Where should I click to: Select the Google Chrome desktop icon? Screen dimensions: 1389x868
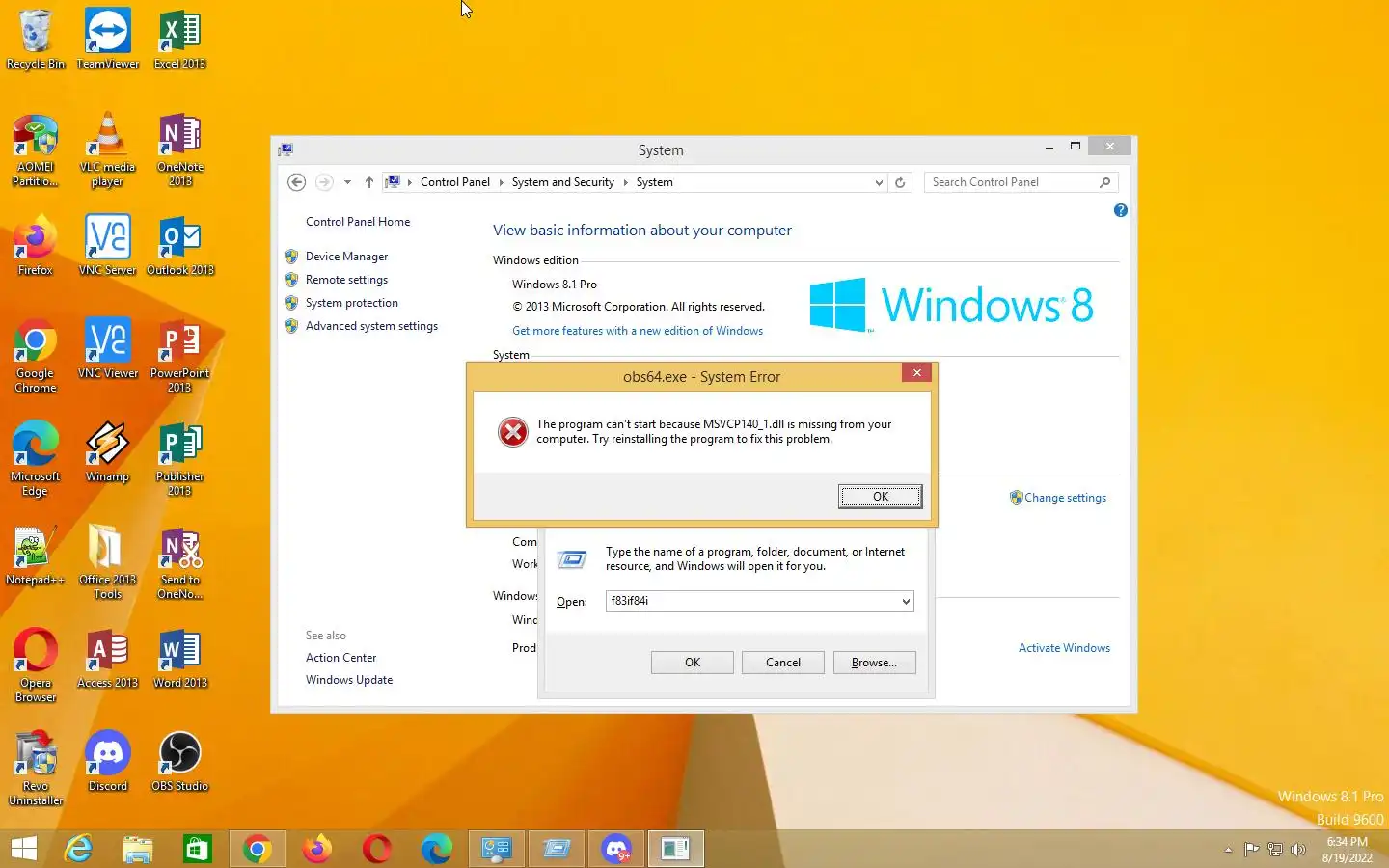36,357
